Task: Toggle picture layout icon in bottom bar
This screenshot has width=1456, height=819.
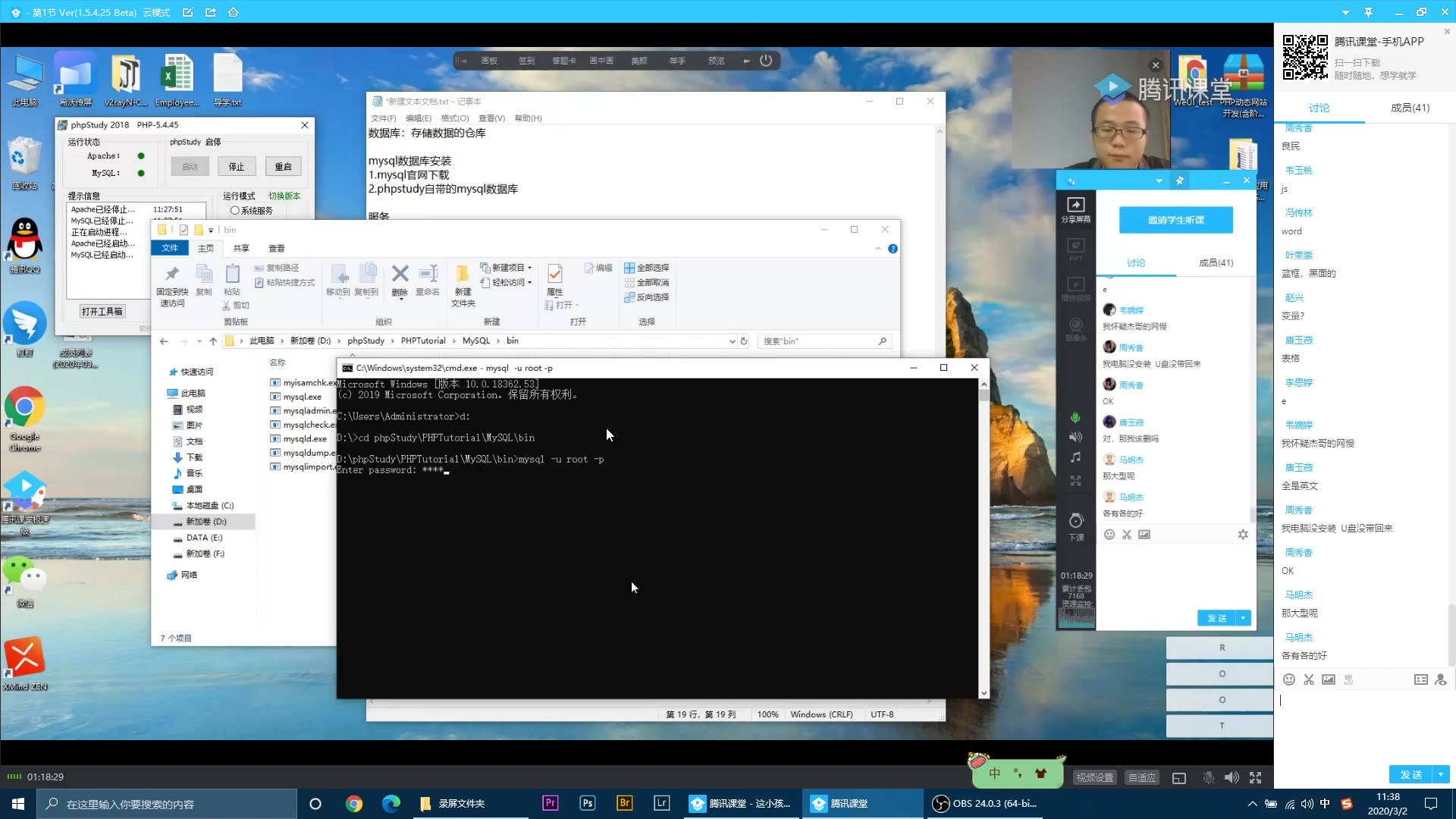Action: coord(1179,778)
